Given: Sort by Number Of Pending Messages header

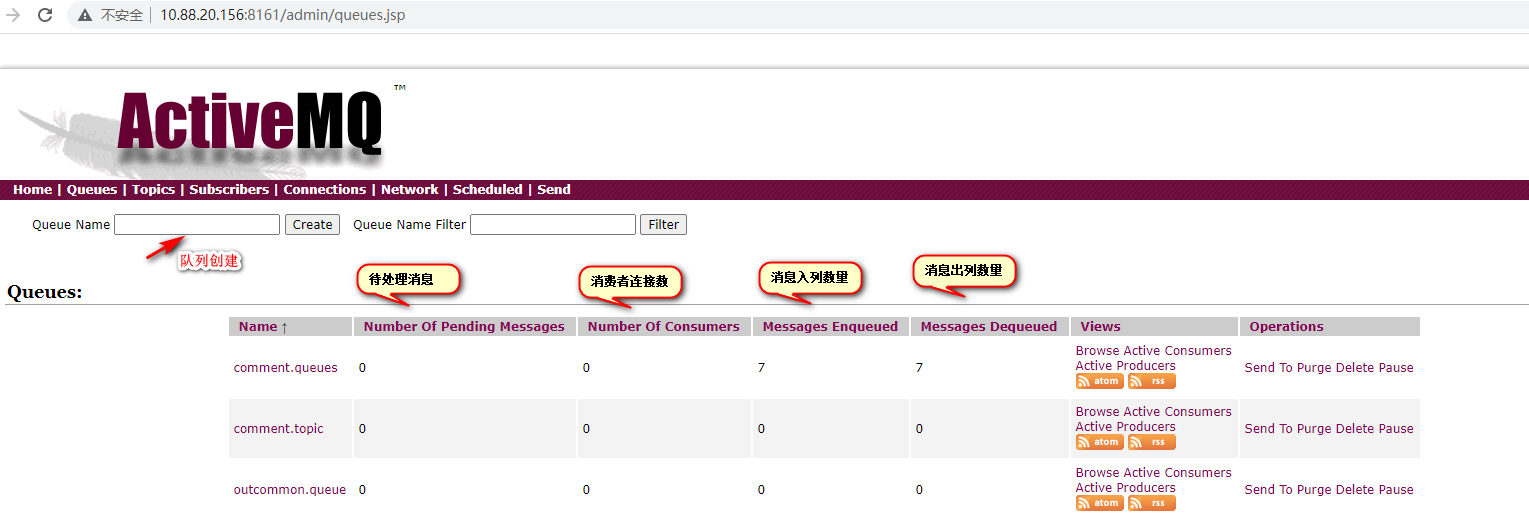Looking at the screenshot, I should (464, 327).
